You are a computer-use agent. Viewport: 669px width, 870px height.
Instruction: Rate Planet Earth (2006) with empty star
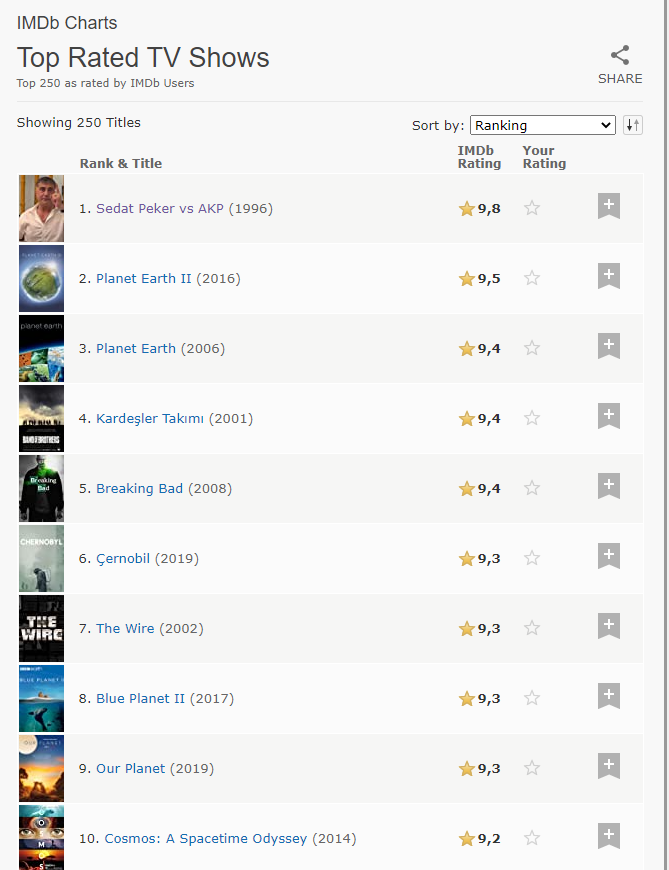532,348
